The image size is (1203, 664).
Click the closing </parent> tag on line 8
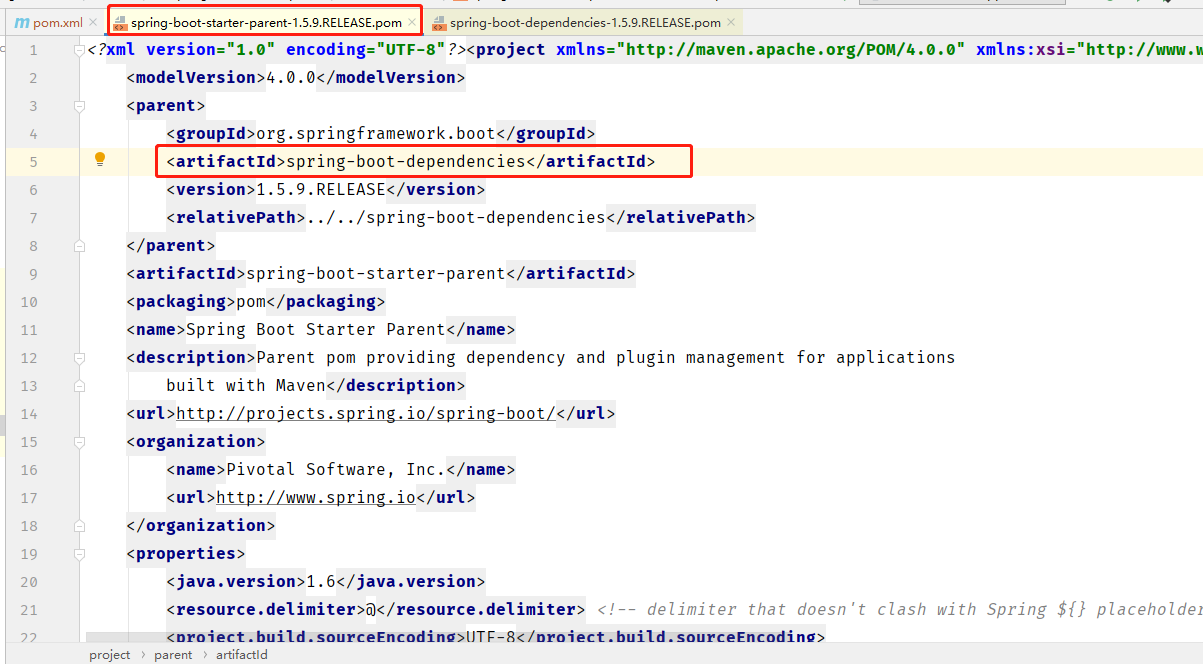pos(171,245)
